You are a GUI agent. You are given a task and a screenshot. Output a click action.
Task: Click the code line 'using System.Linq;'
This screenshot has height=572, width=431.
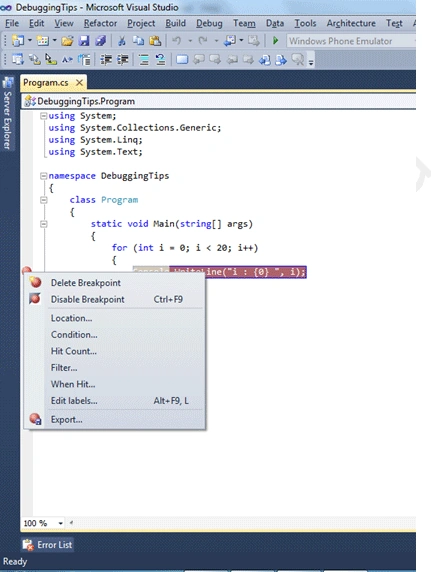coord(95,140)
